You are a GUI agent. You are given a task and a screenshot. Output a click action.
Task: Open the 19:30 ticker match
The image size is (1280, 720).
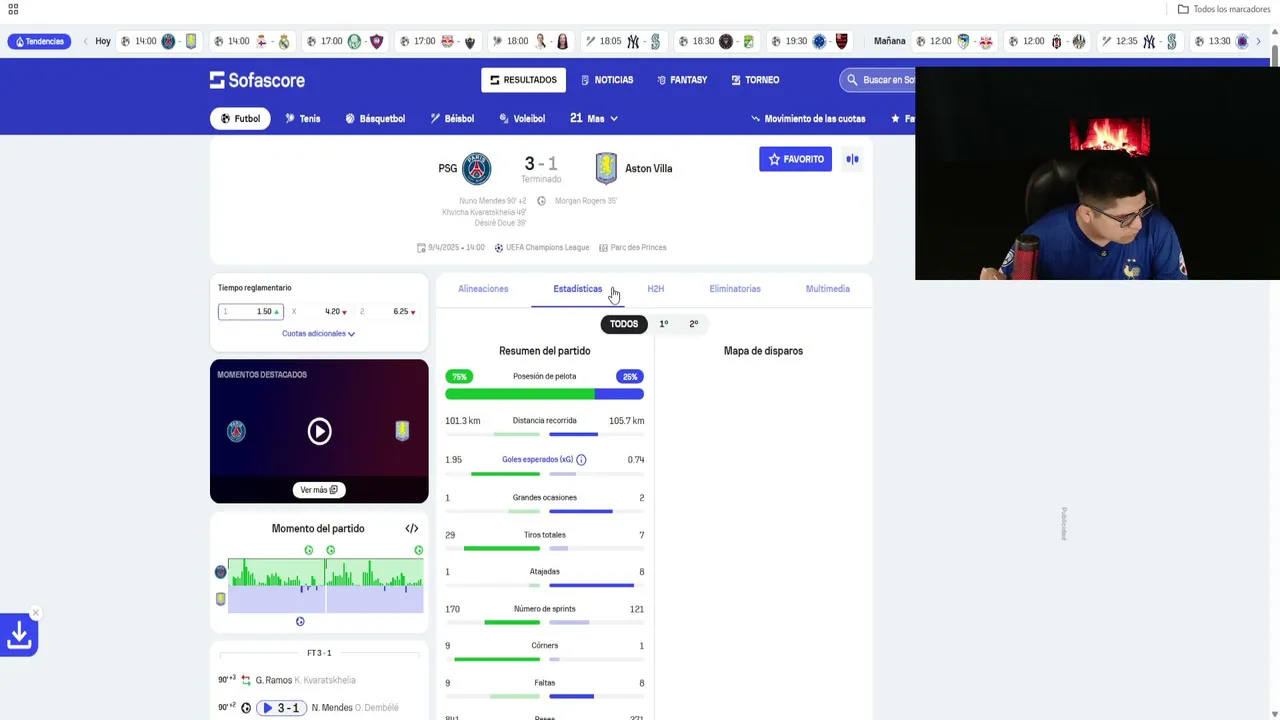tap(810, 41)
